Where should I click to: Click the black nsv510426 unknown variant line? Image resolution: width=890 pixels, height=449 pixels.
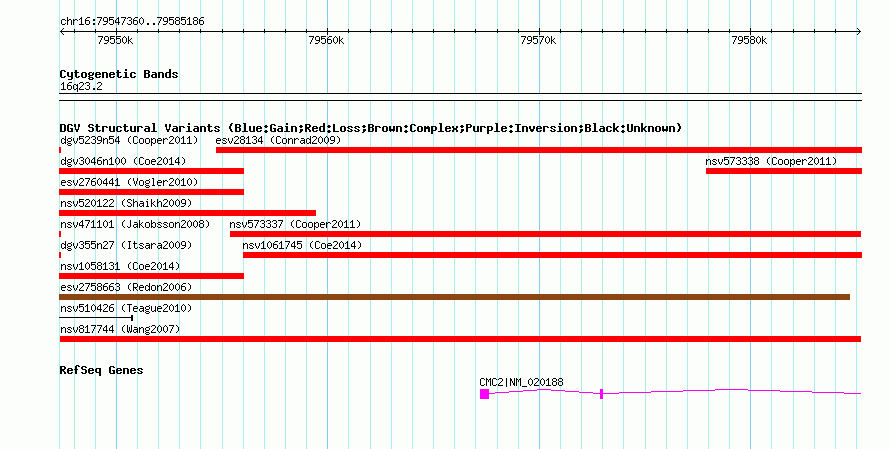(96, 318)
